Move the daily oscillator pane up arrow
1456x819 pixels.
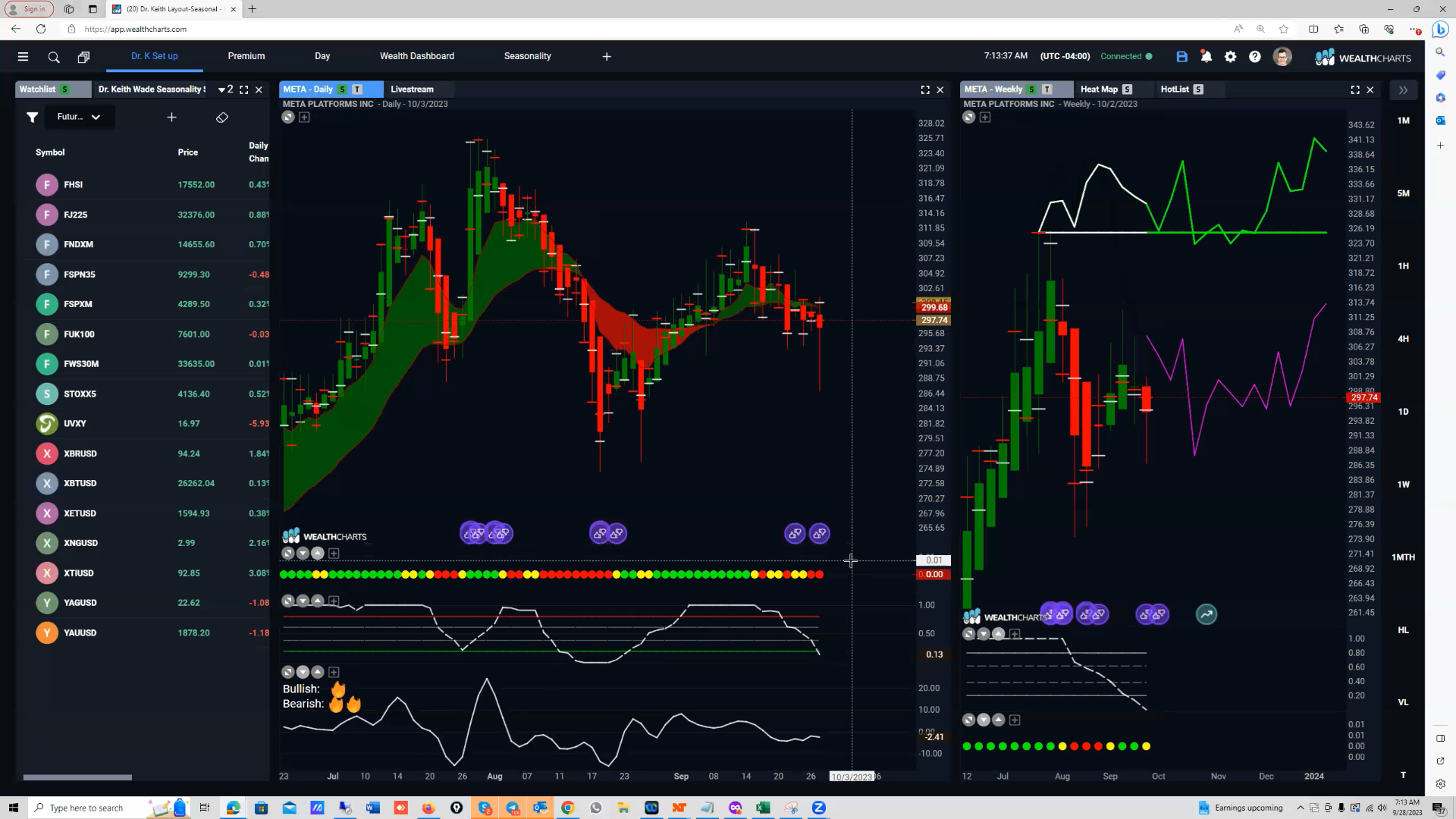[318, 601]
